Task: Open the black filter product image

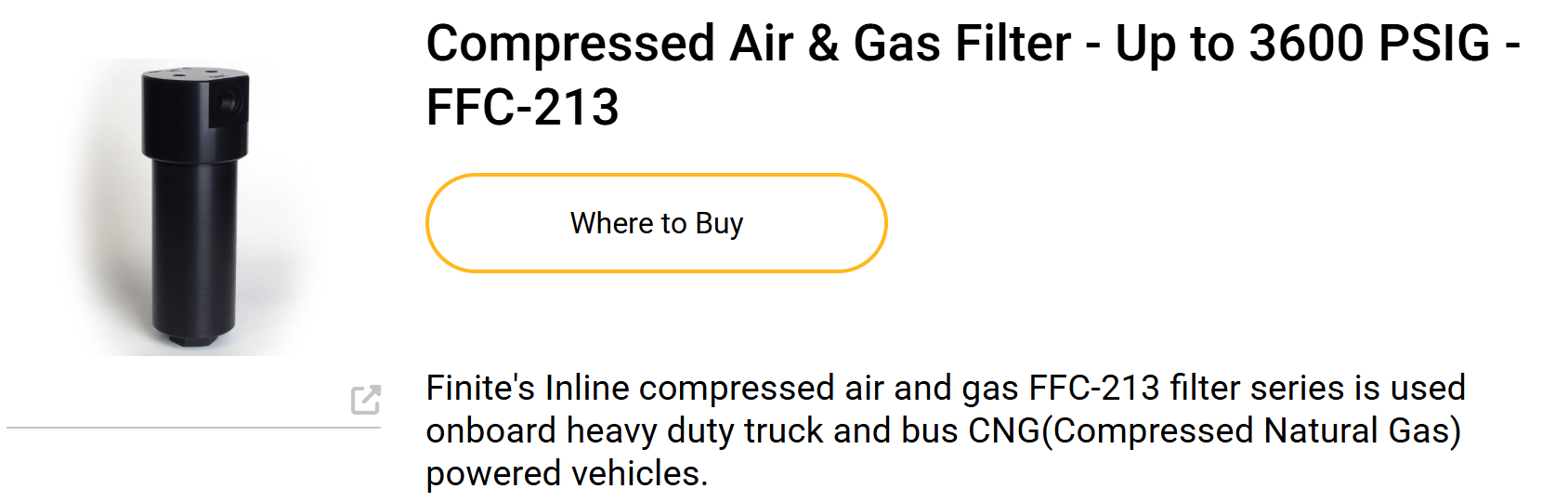Action: point(194,207)
